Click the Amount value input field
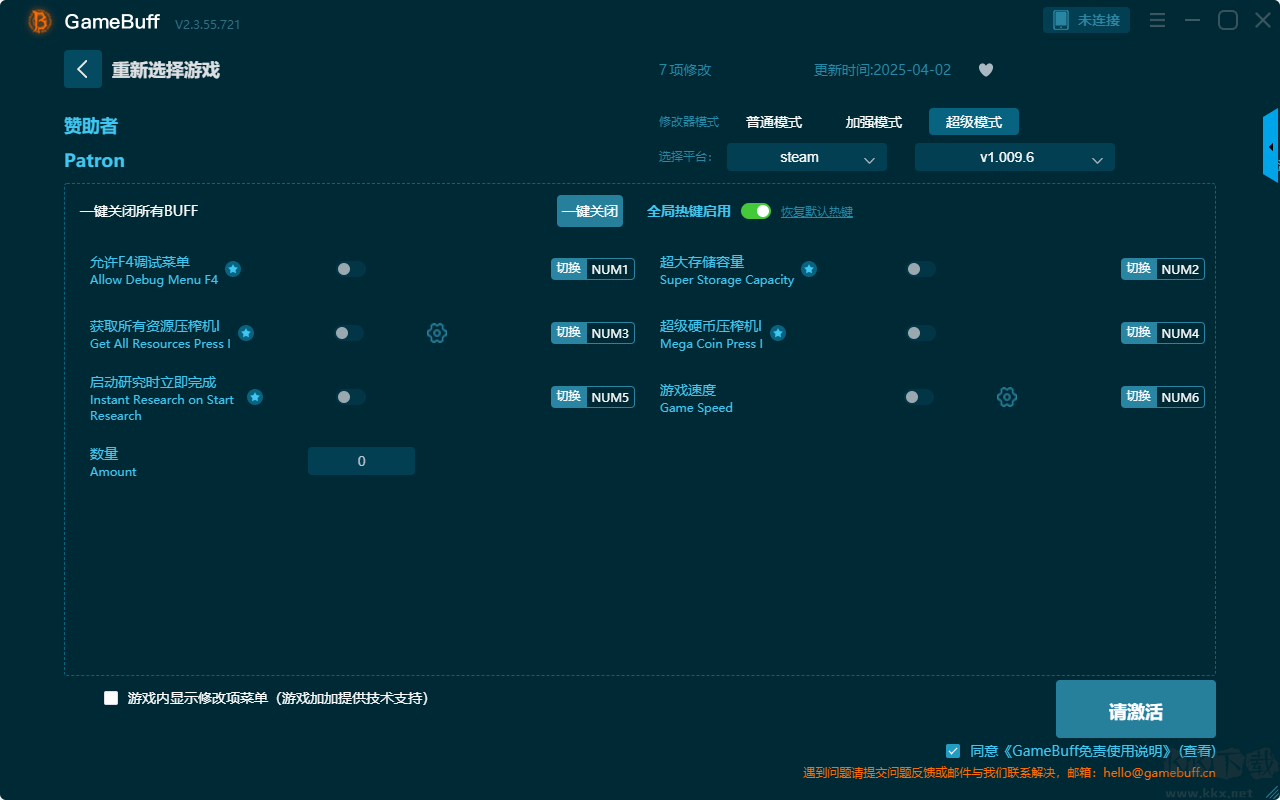Screen dimensions: 1280x800 coord(361,461)
